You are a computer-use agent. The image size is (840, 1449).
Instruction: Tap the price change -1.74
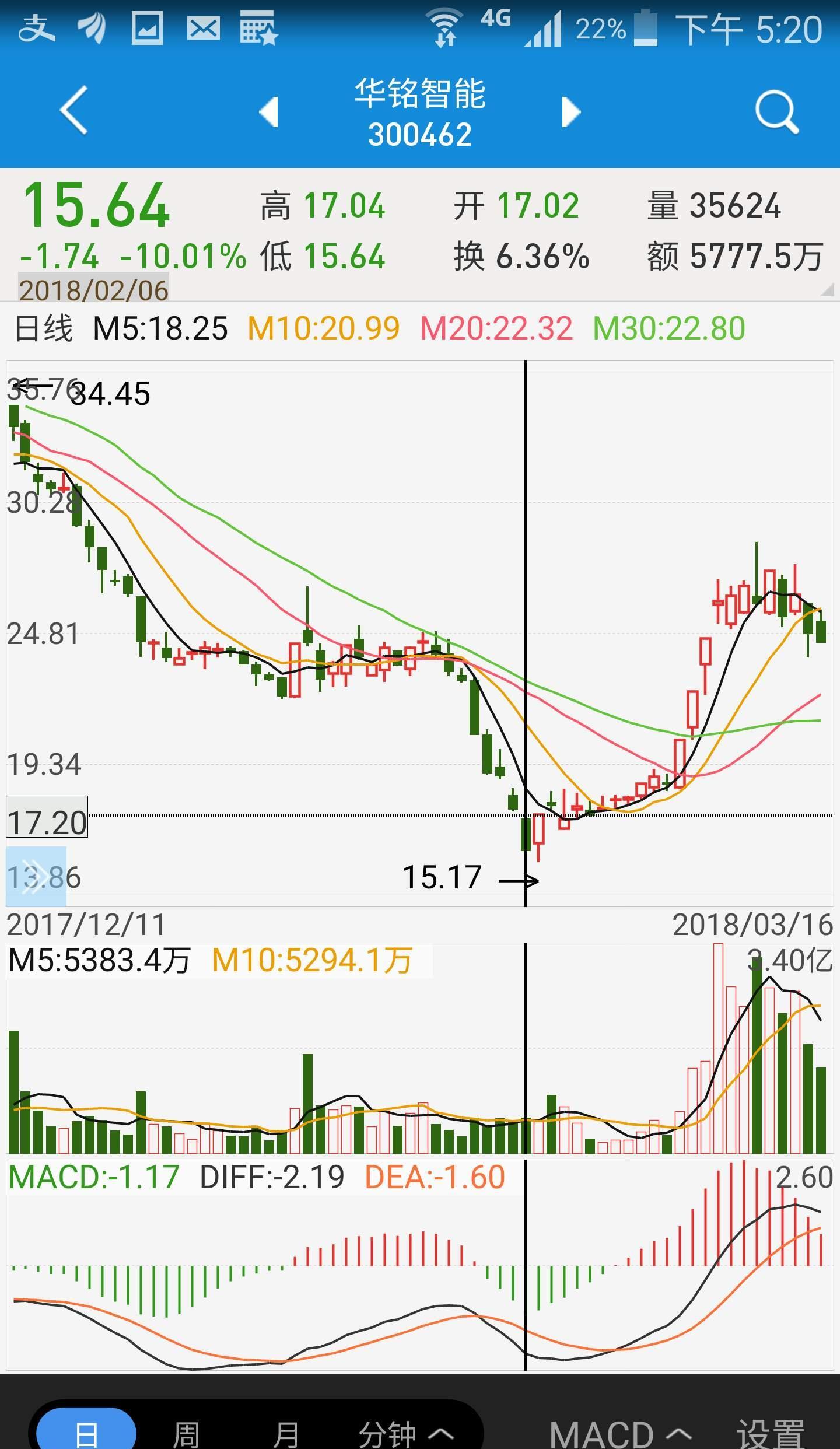(60, 257)
